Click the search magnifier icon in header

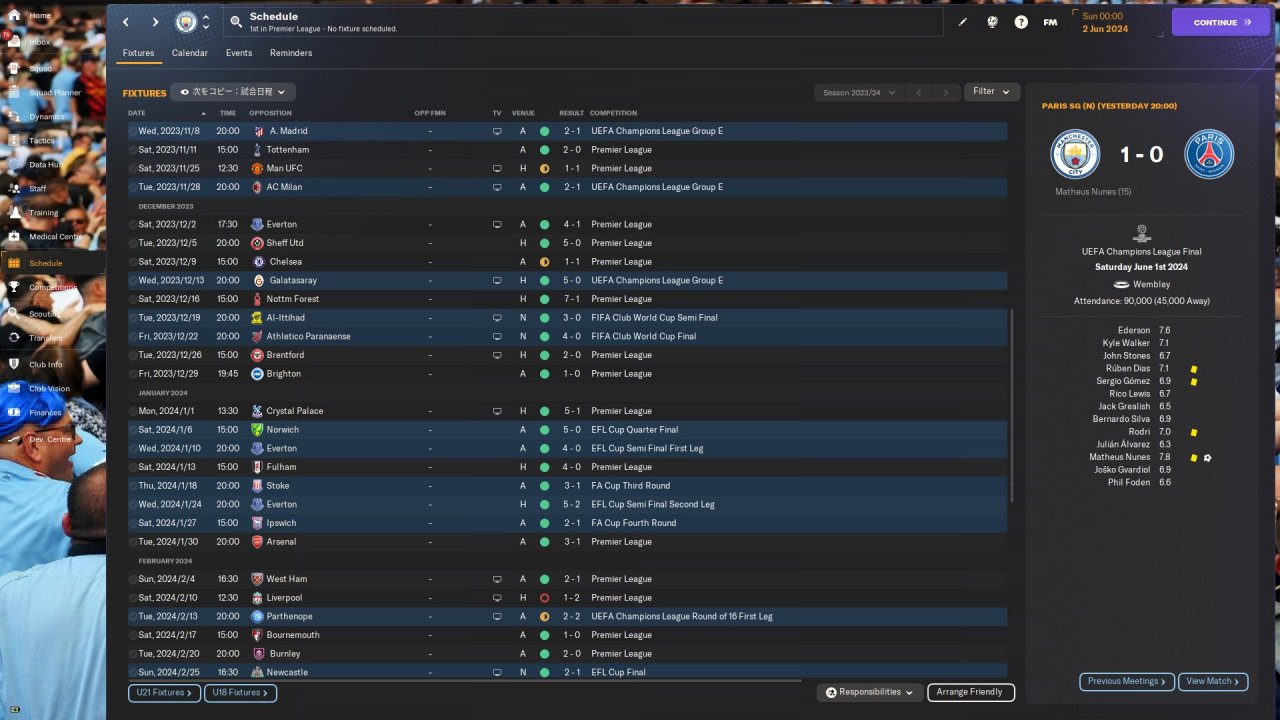236,21
